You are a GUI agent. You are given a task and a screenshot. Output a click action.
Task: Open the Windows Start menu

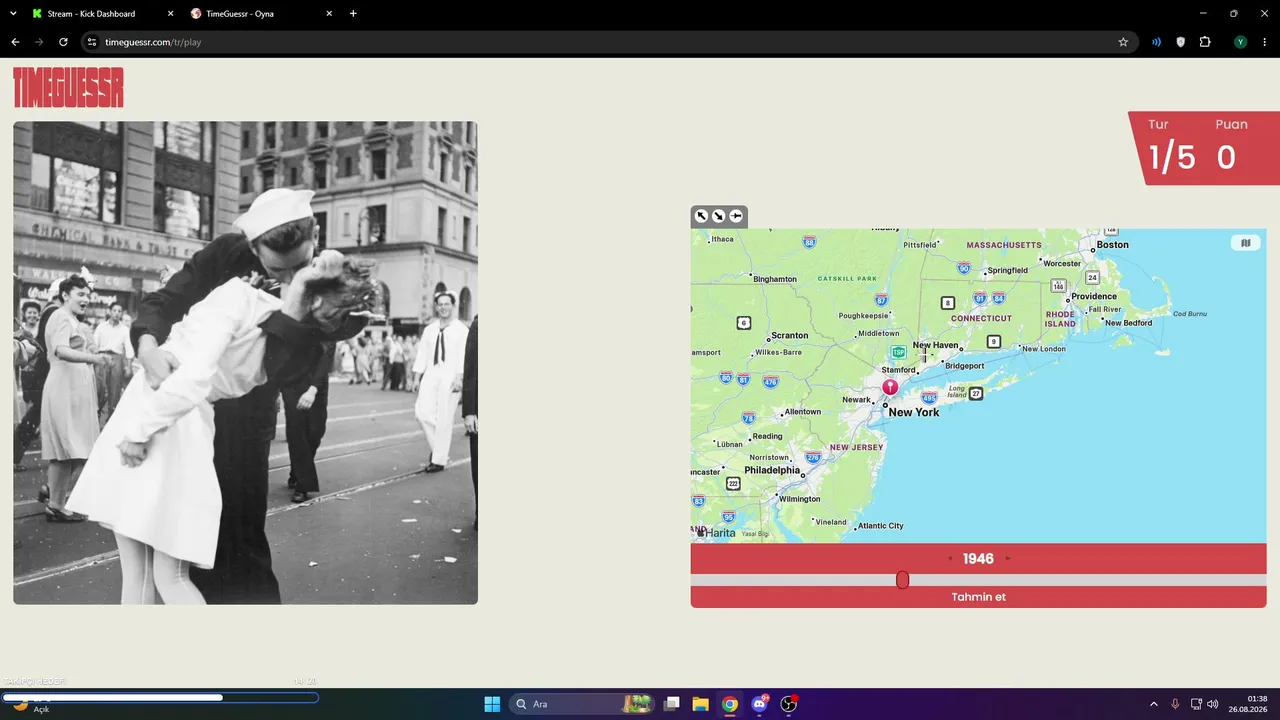pyautogui.click(x=492, y=704)
